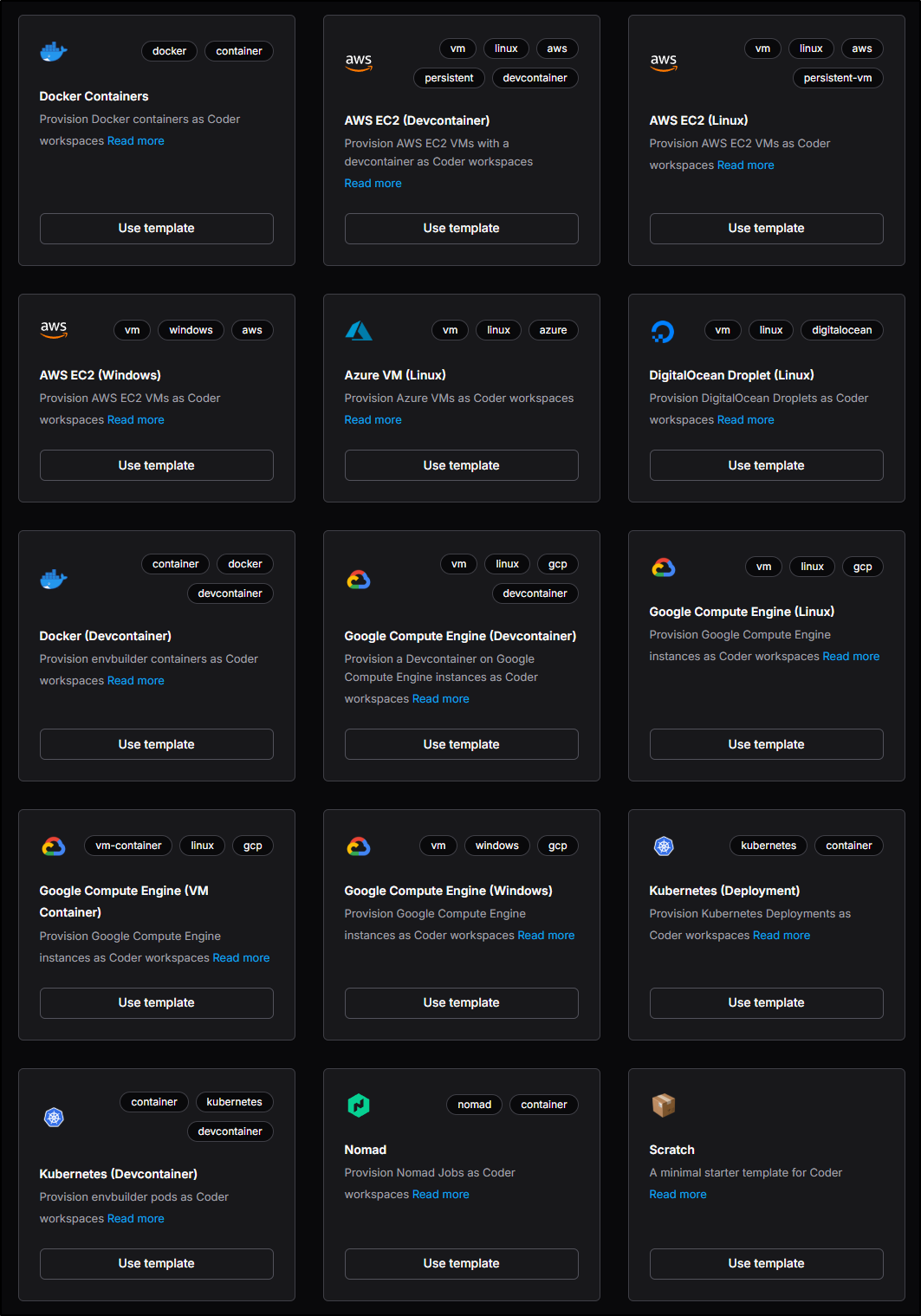The image size is (921, 1316).
Task: Click Docker icon on Docker (Devcontainer) card
Action: coord(54,579)
